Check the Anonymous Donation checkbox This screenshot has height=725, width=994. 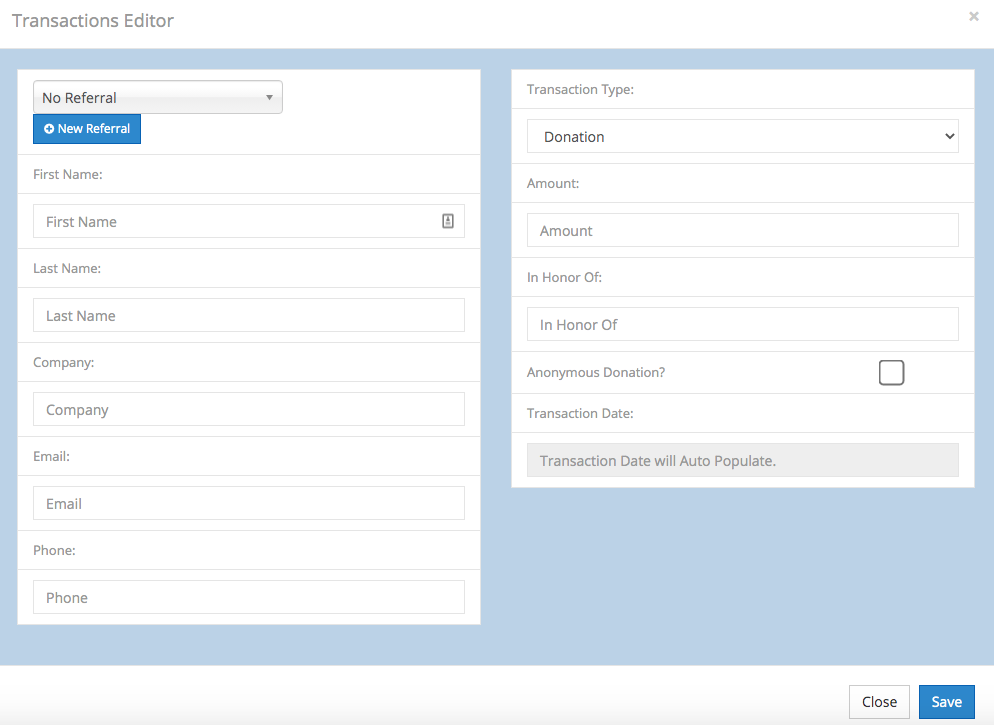[x=891, y=373]
